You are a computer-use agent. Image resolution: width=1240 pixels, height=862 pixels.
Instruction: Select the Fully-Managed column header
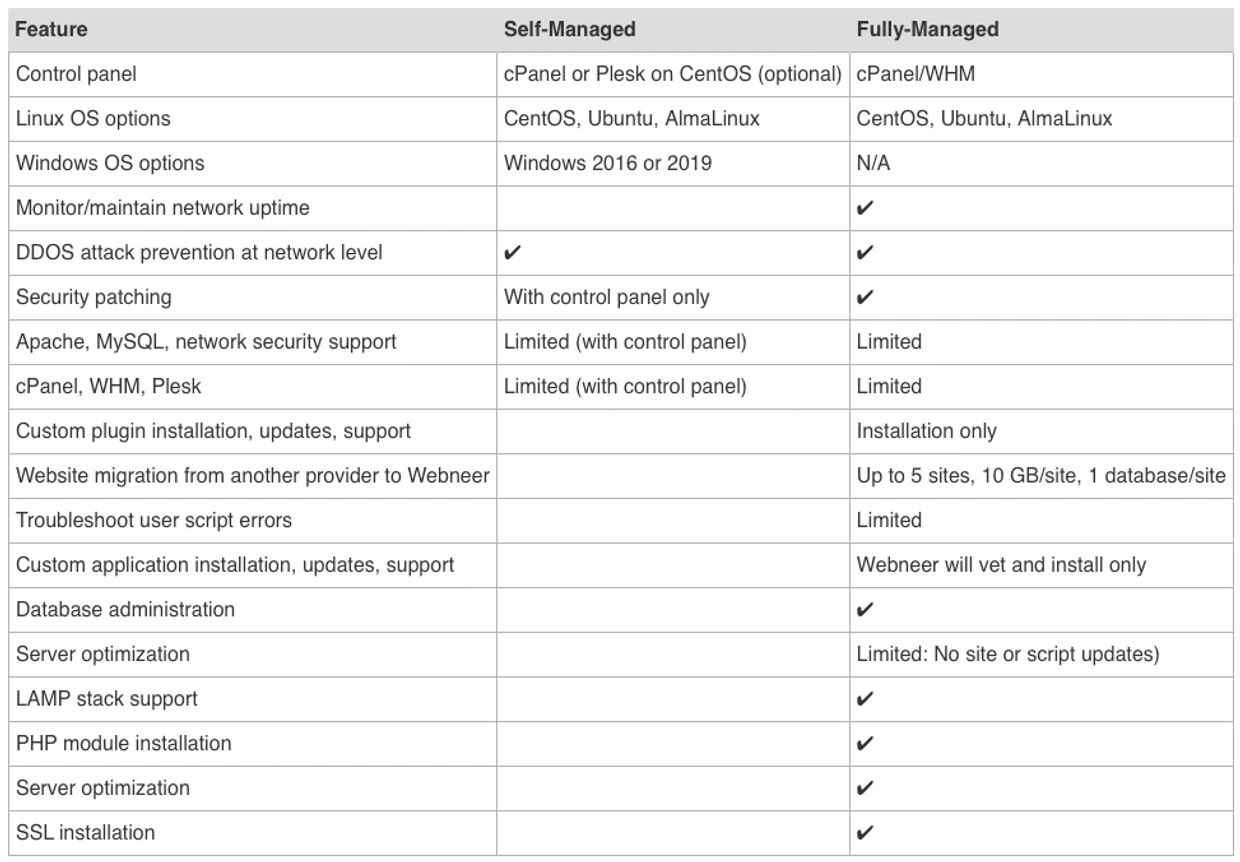click(x=927, y=29)
